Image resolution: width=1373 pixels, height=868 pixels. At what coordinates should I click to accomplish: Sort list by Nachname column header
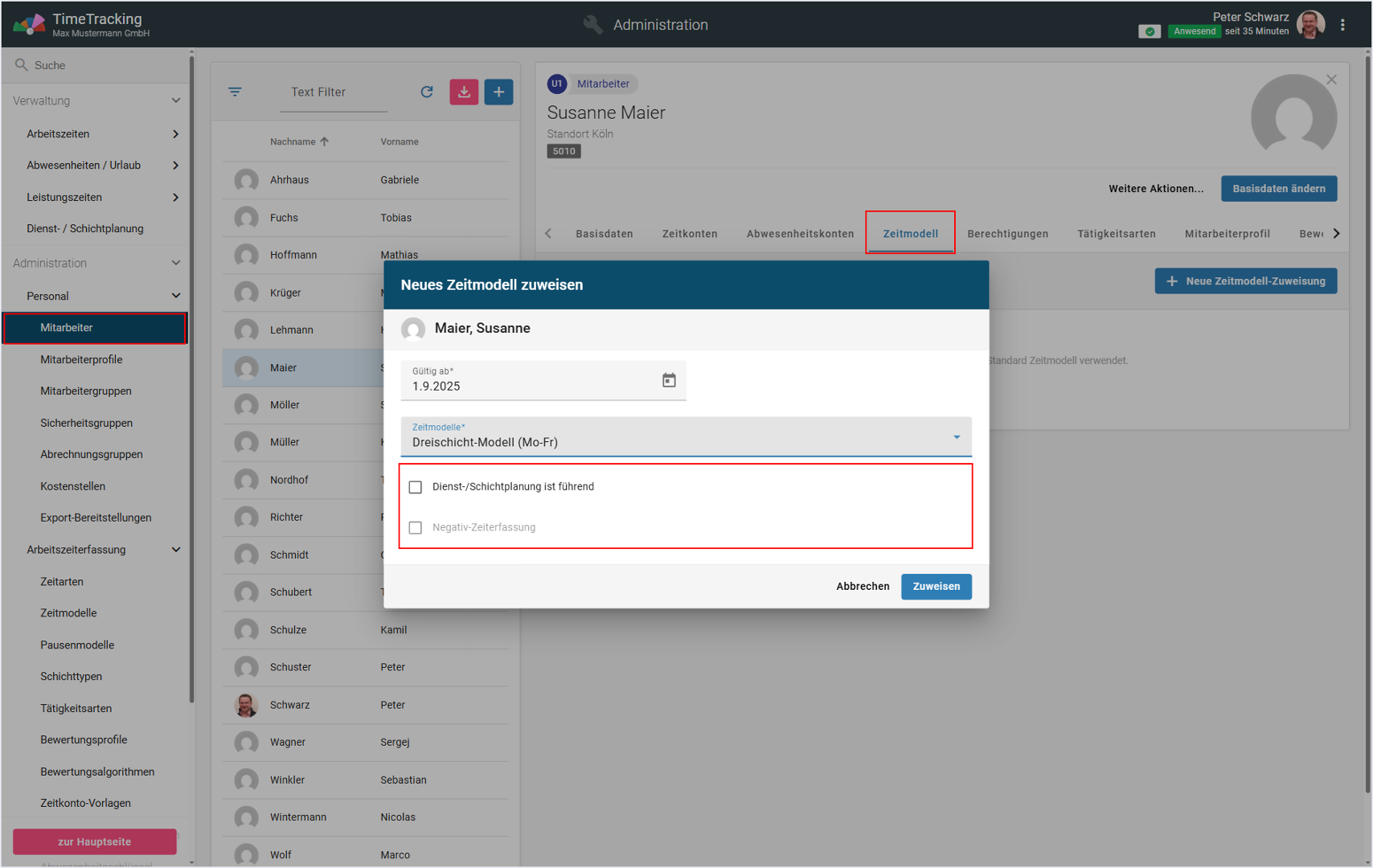pos(293,141)
